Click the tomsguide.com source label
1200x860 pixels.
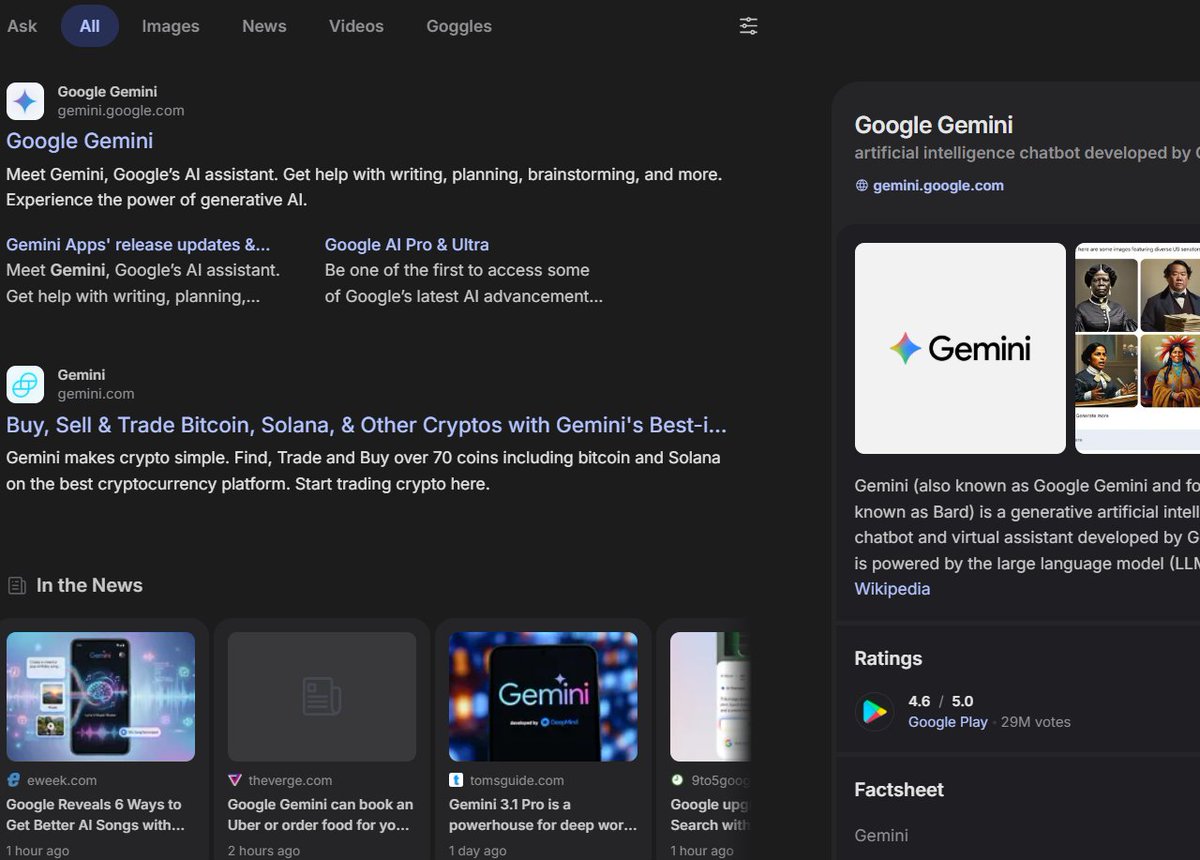(516, 780)
